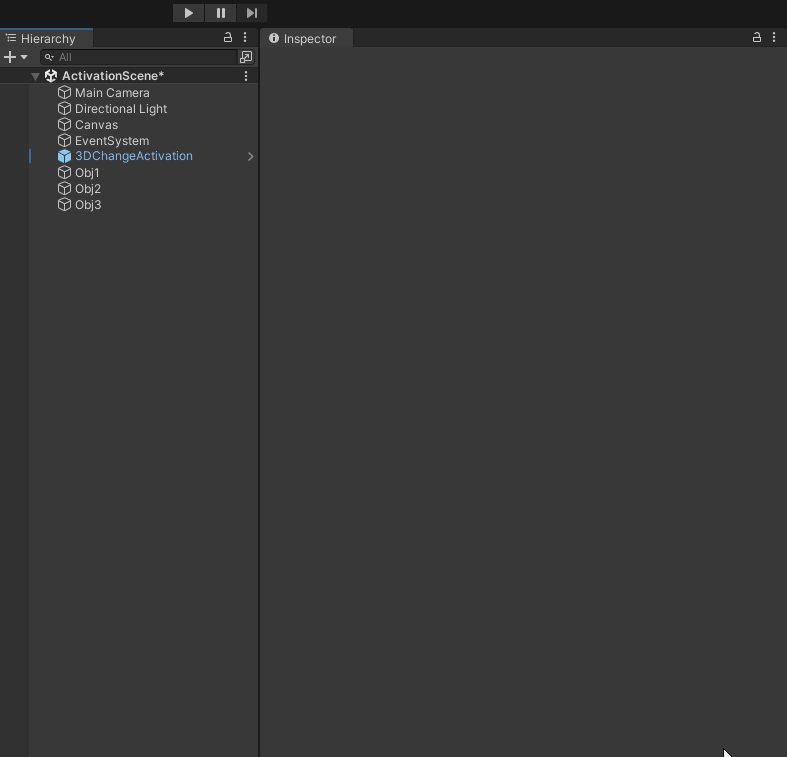Collapse the ActivationScene foldout triangle
Viewport: 787px width, 757px height.
tap(35, 76)
